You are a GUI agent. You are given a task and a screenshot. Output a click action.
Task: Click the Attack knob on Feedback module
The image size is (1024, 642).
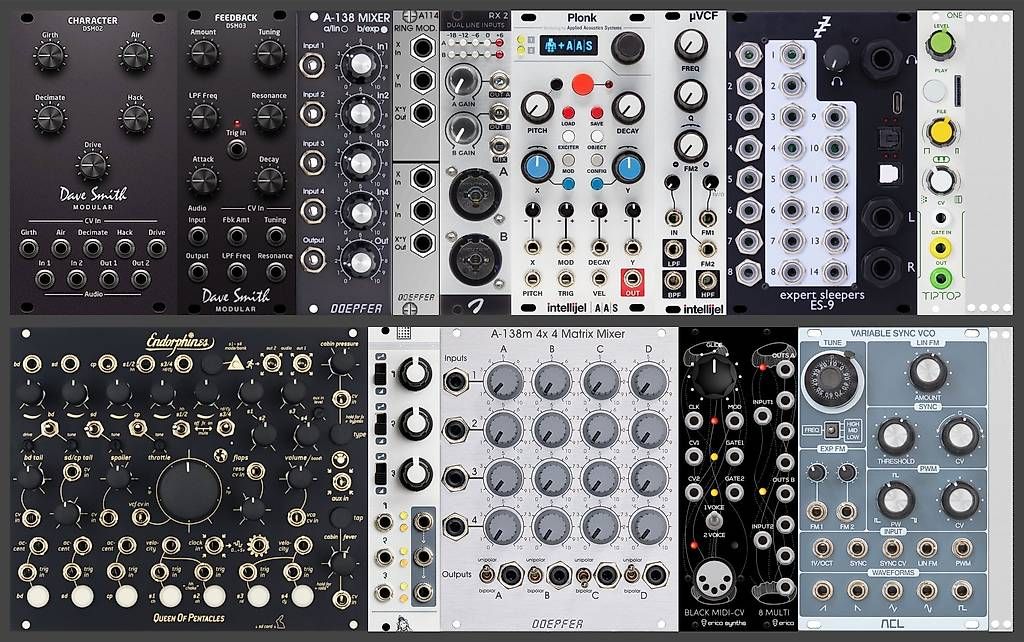click(x=204, y=181)
